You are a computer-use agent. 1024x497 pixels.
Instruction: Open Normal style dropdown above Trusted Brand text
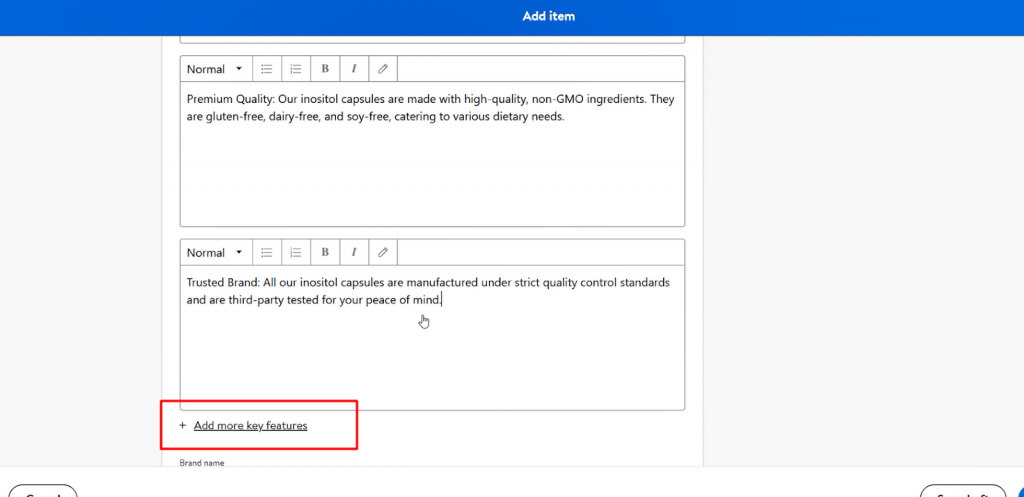(x=215, y=253)
